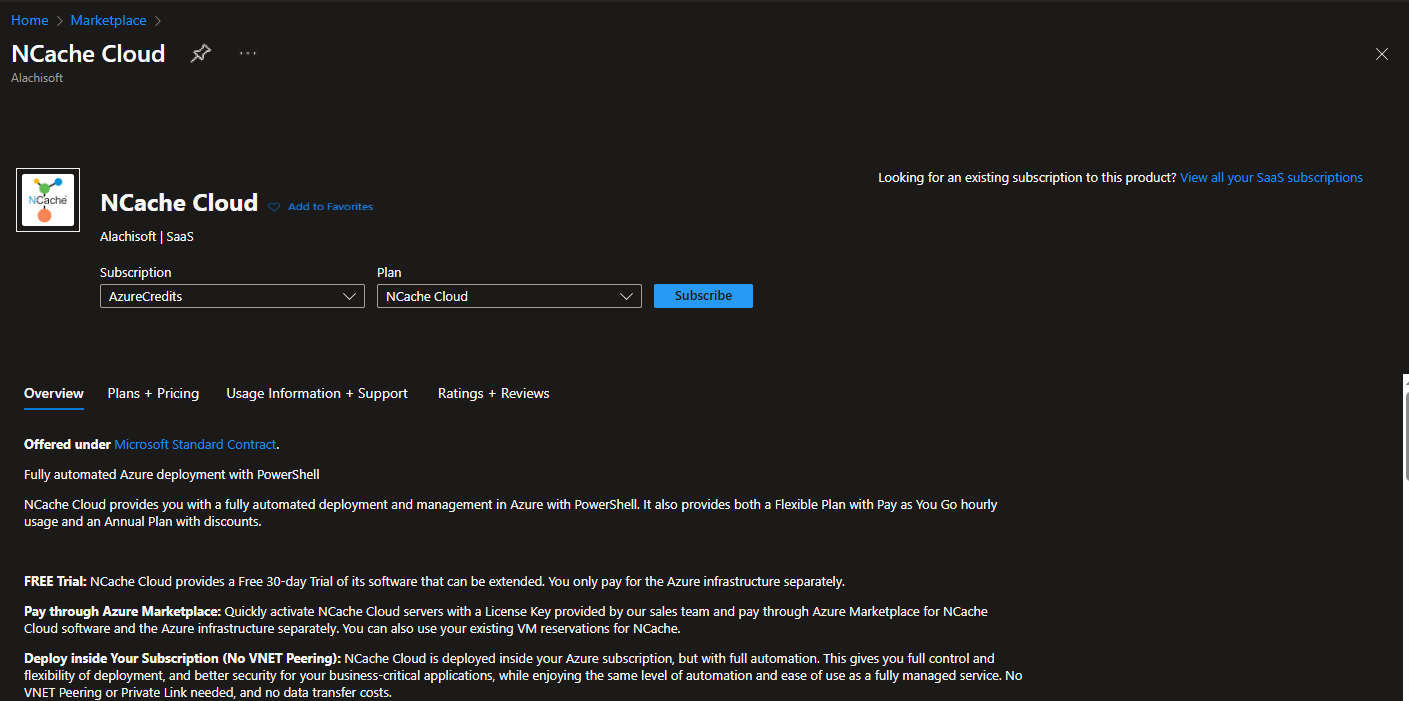Open the more options ellipsis menu

tap(248, 54)
